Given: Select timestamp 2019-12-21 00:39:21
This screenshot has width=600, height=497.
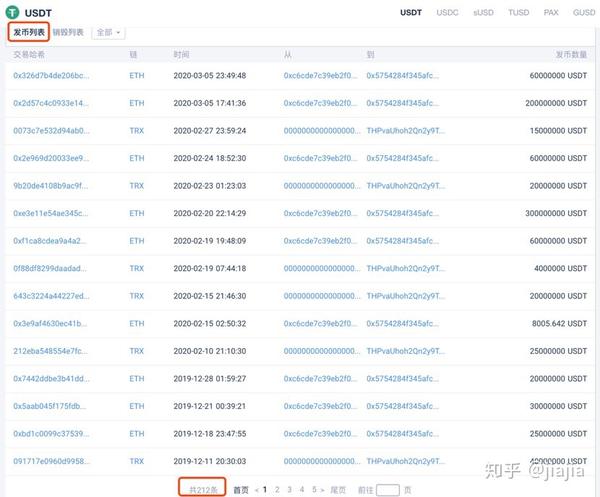Looking at the screenshot, I should (210, 406).
